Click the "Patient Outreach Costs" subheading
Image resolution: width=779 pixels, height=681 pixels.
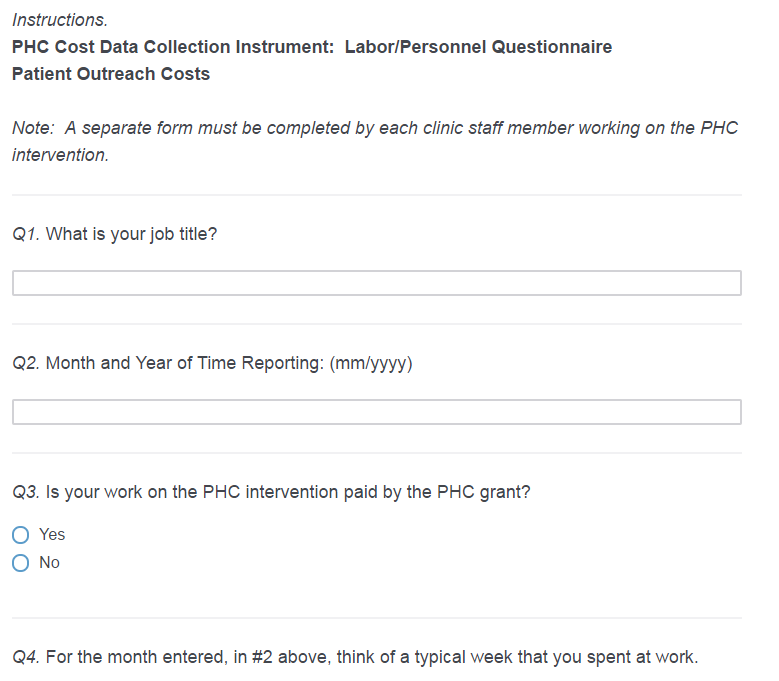[111, 74]
